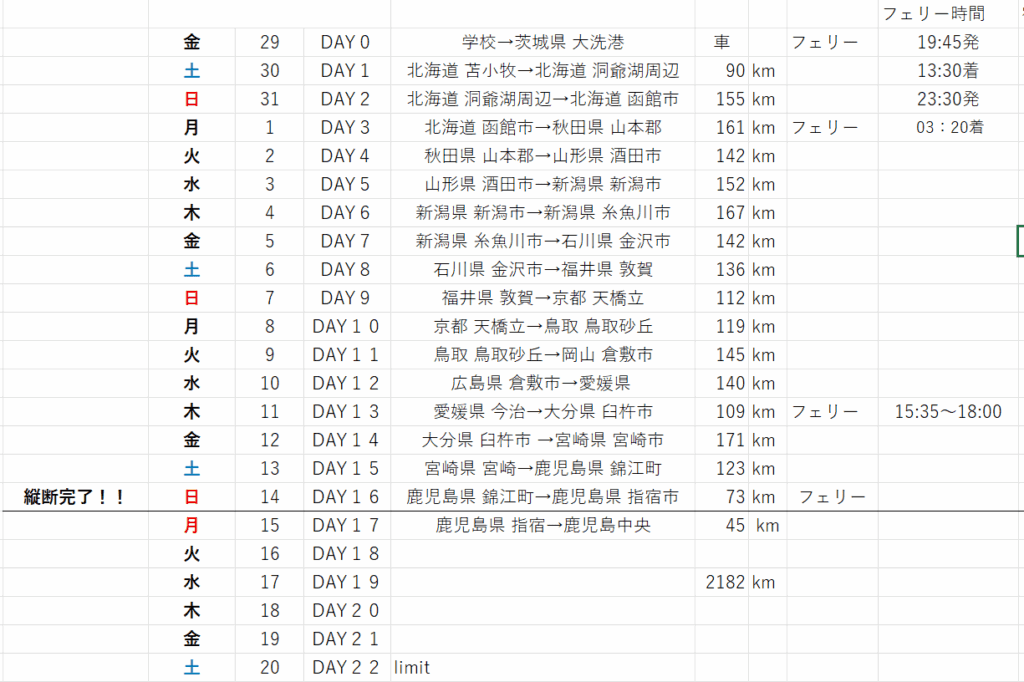Viewport: 1024px width, 682px height.
Task: Select the 03：20着 arrival time cell
Action: click(947, 127)
